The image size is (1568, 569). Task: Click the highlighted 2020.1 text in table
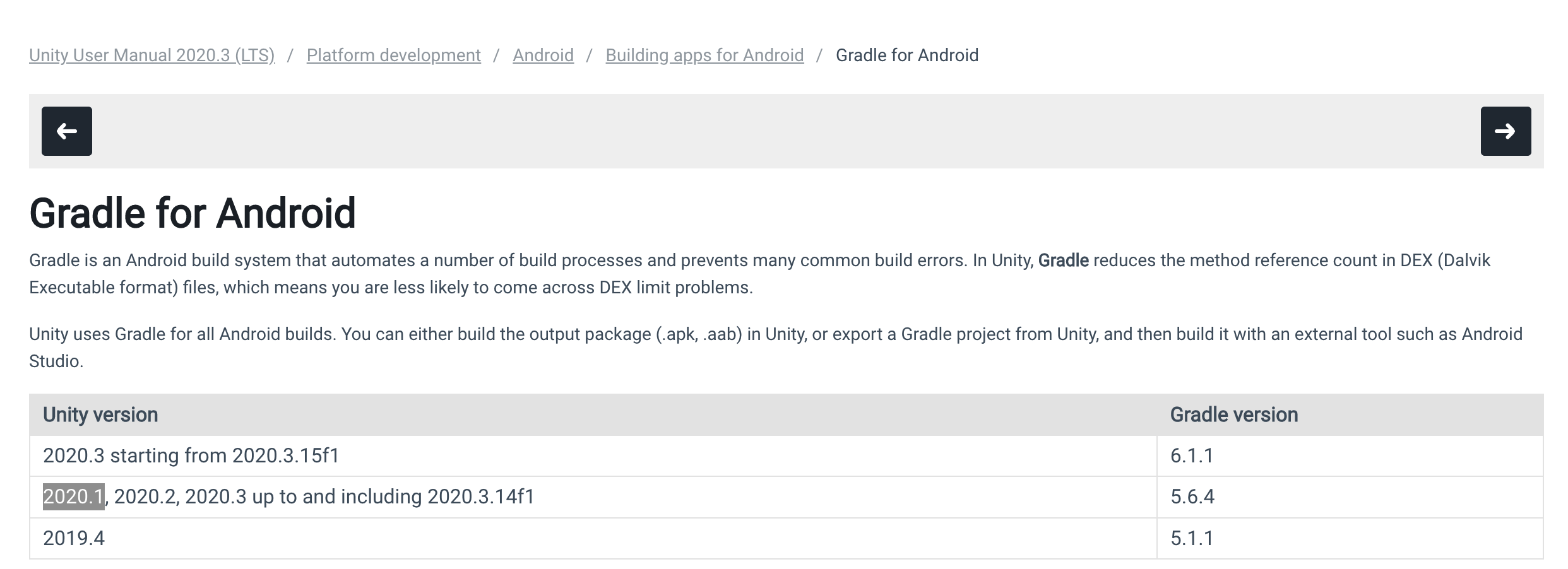73,498
